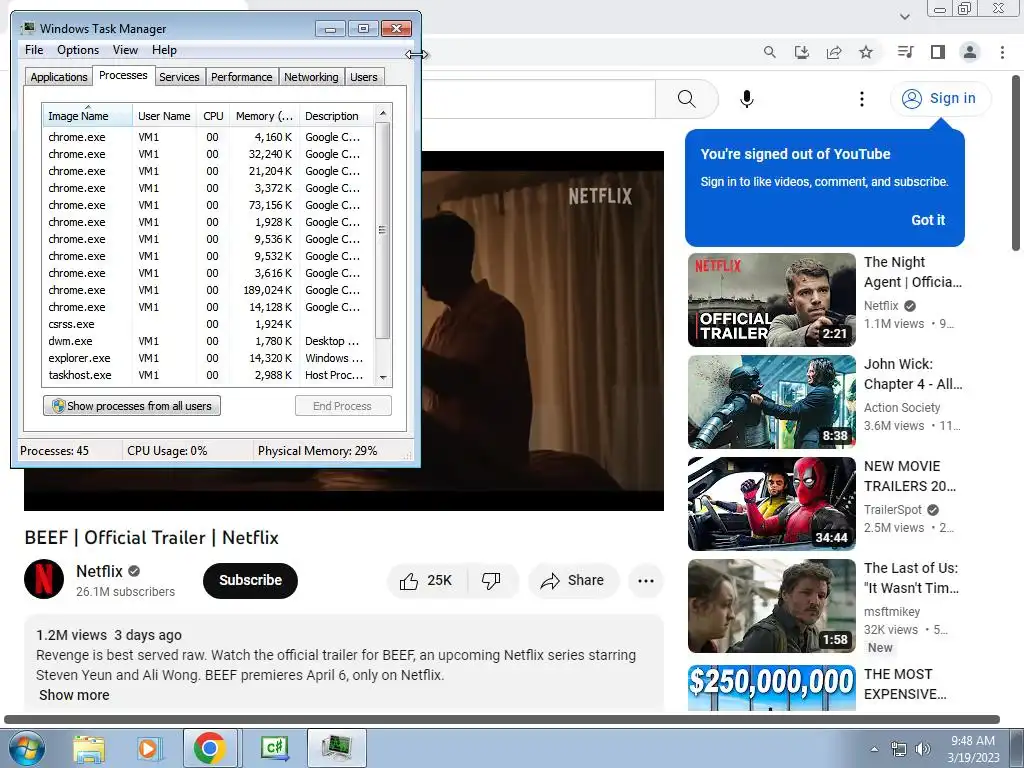Screen dimensions: 1024x768
Task: Open The Last of Us video thumbnail
Action: click(x=772, y=605)
